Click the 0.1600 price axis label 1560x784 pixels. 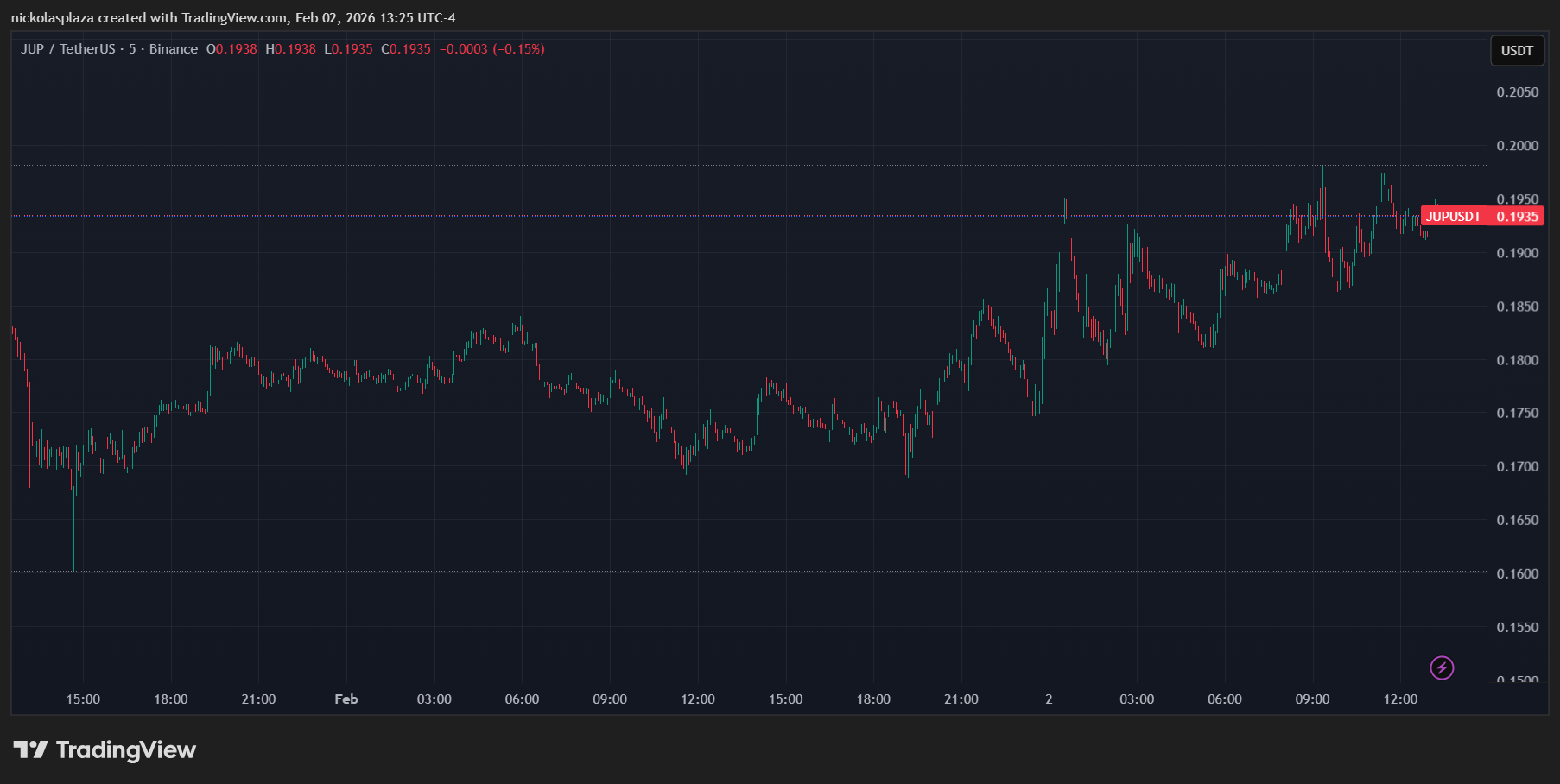[1517, 574]
